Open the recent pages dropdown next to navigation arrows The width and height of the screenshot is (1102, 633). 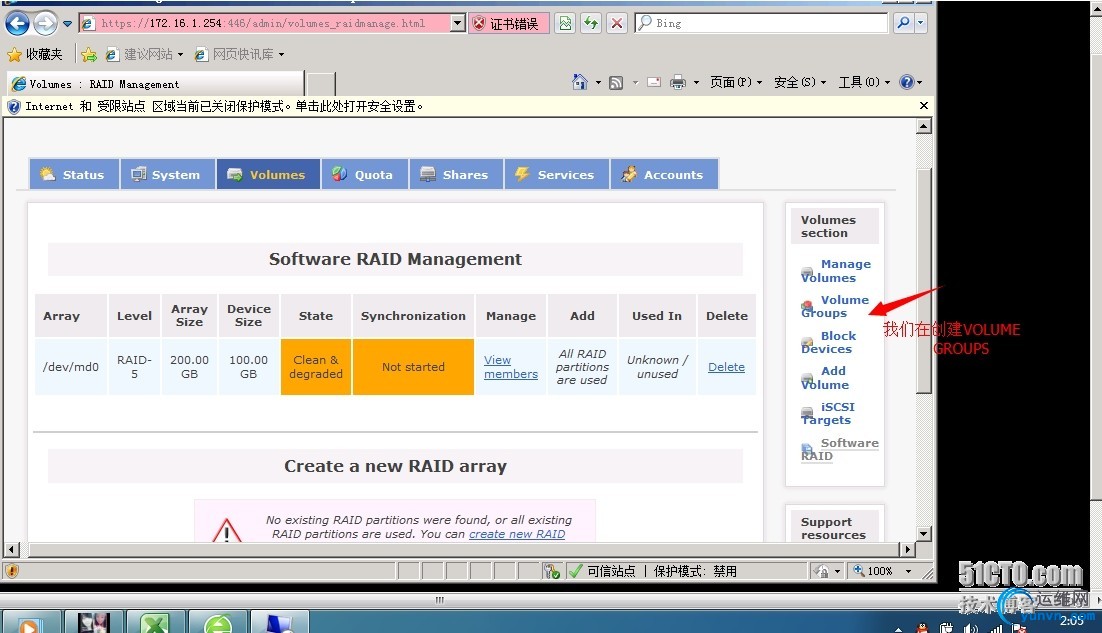tap(67, 23)
